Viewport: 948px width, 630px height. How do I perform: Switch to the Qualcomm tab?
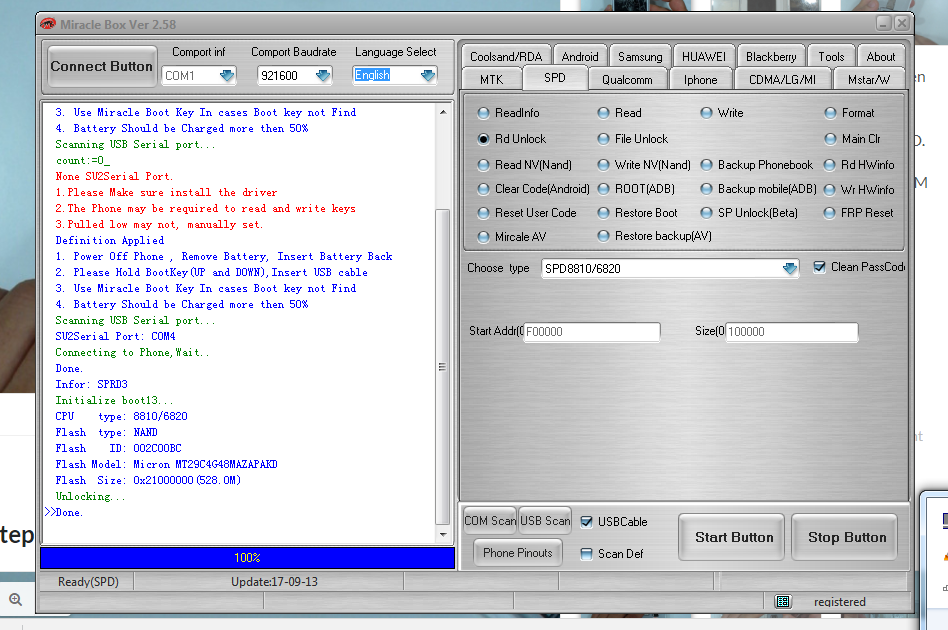pos(628,79)
